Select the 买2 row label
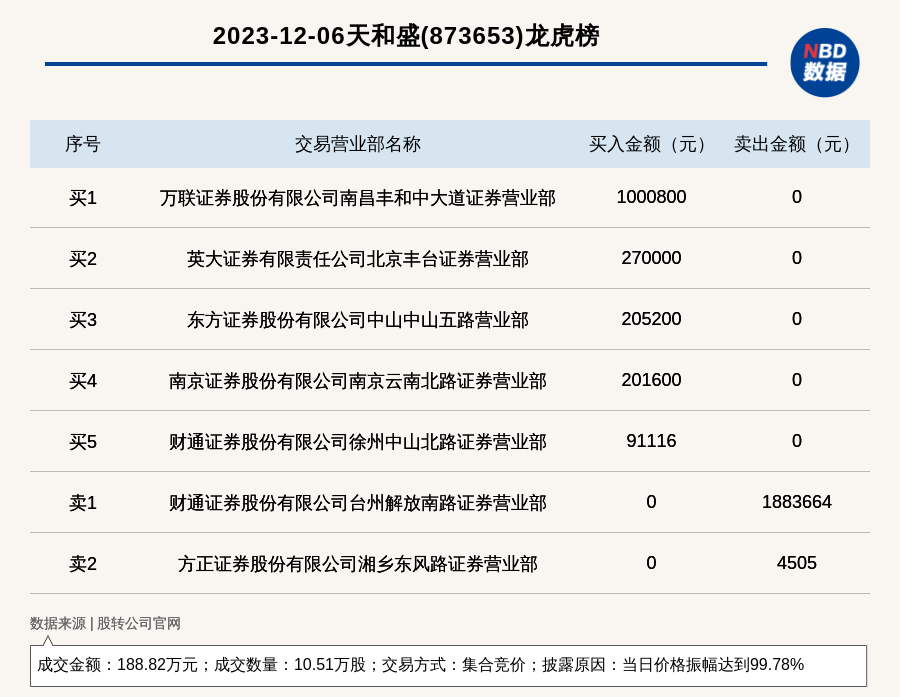900x697 pixels. coord(83,259)
